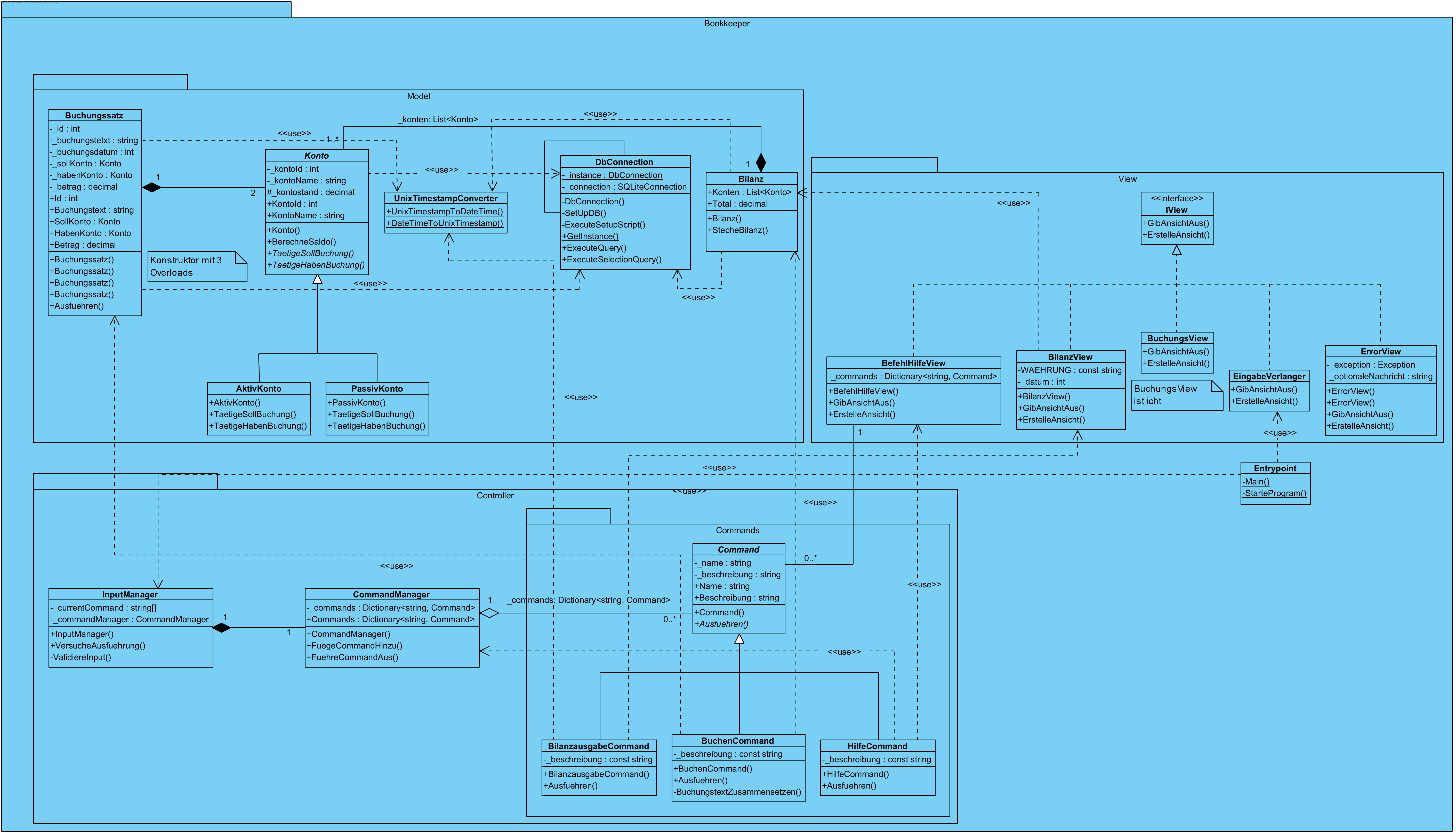Screen dimensions: 1456x835
Task: Select the -BuchungstextZusammensetzen() method
Action: click(737, 792)
